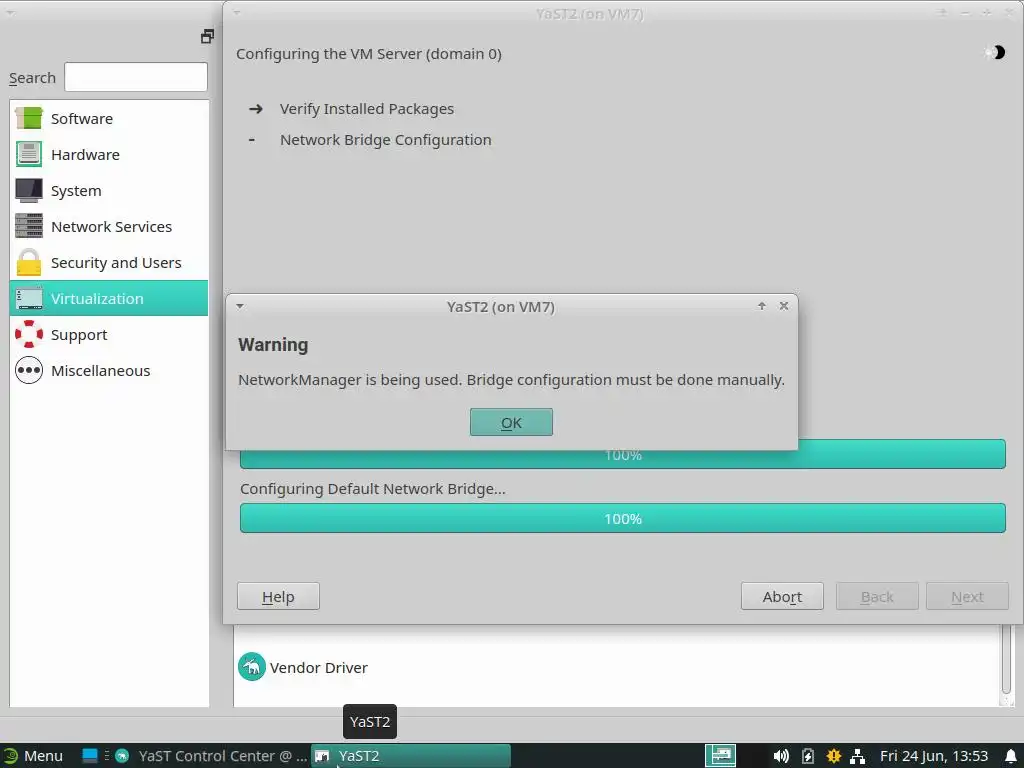Screen dimensions: 1024x768
Task: Open the battery power tray icon
Action: (x=808, y=756)
